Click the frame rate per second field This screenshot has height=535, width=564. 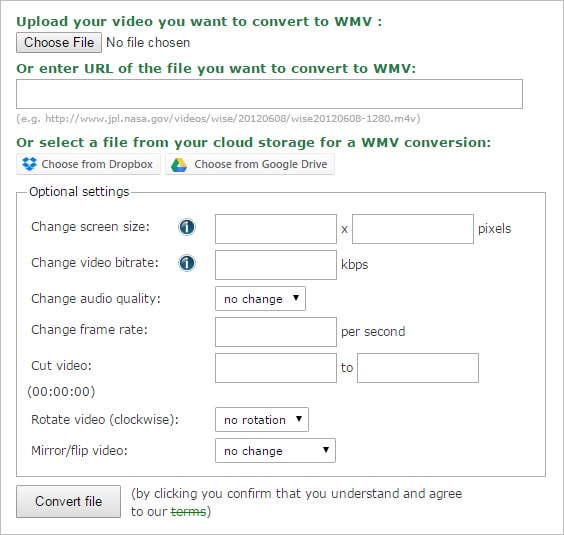tap(276, 332)
